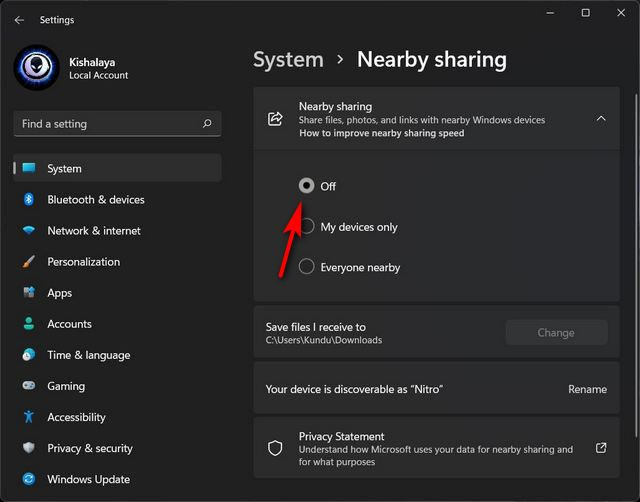Viewport: 640px width, 502px height.
Task: Click the Time & language globe icon
Action: click(29, 355)
